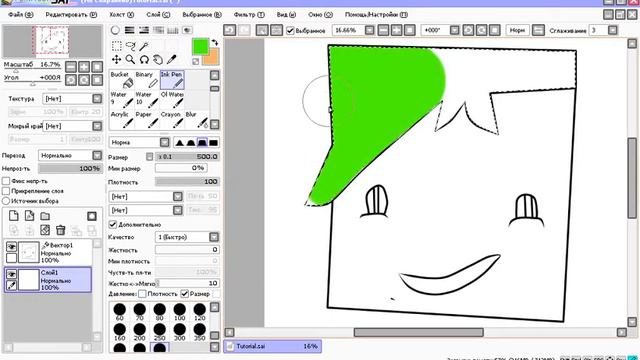Screen dimensions: 640x360
Task: Choose the Ink Pen tool
Action: [172, 80]
